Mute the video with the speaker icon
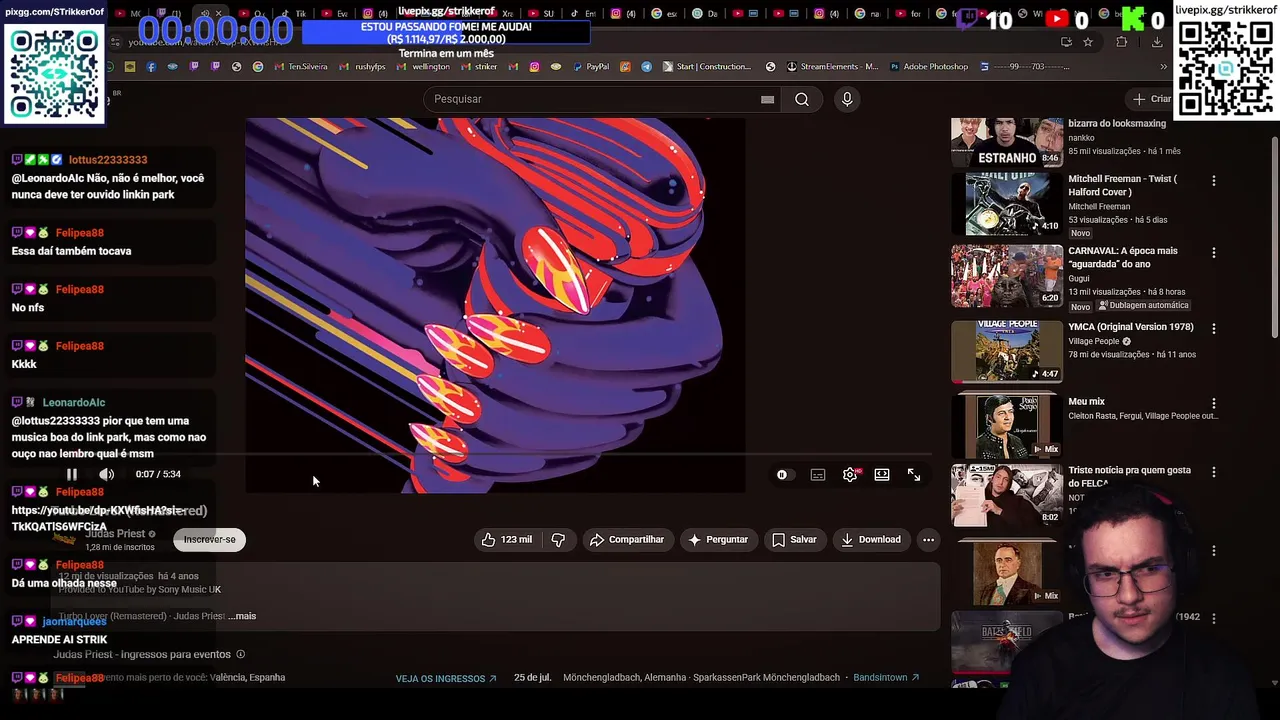 pyautogui.click(x=106, y=475)
